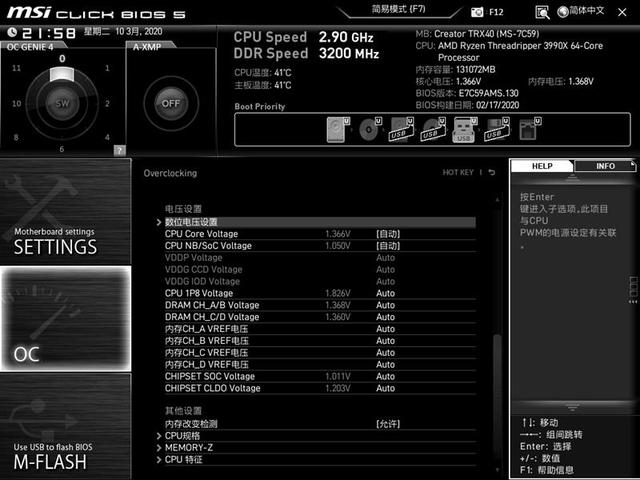Click the back arrow next to HOT KEY
Screen dimensions: 640x480
pos(492,173)
